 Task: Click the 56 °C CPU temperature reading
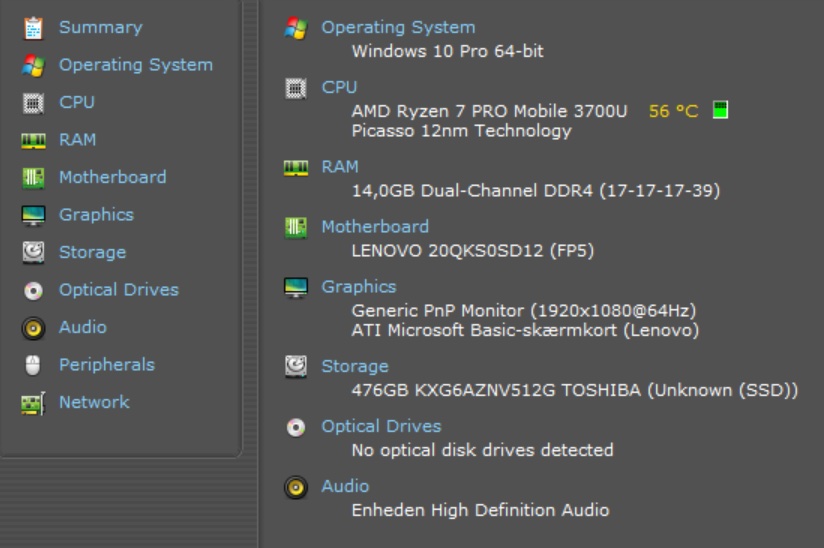tap(673, 111)
